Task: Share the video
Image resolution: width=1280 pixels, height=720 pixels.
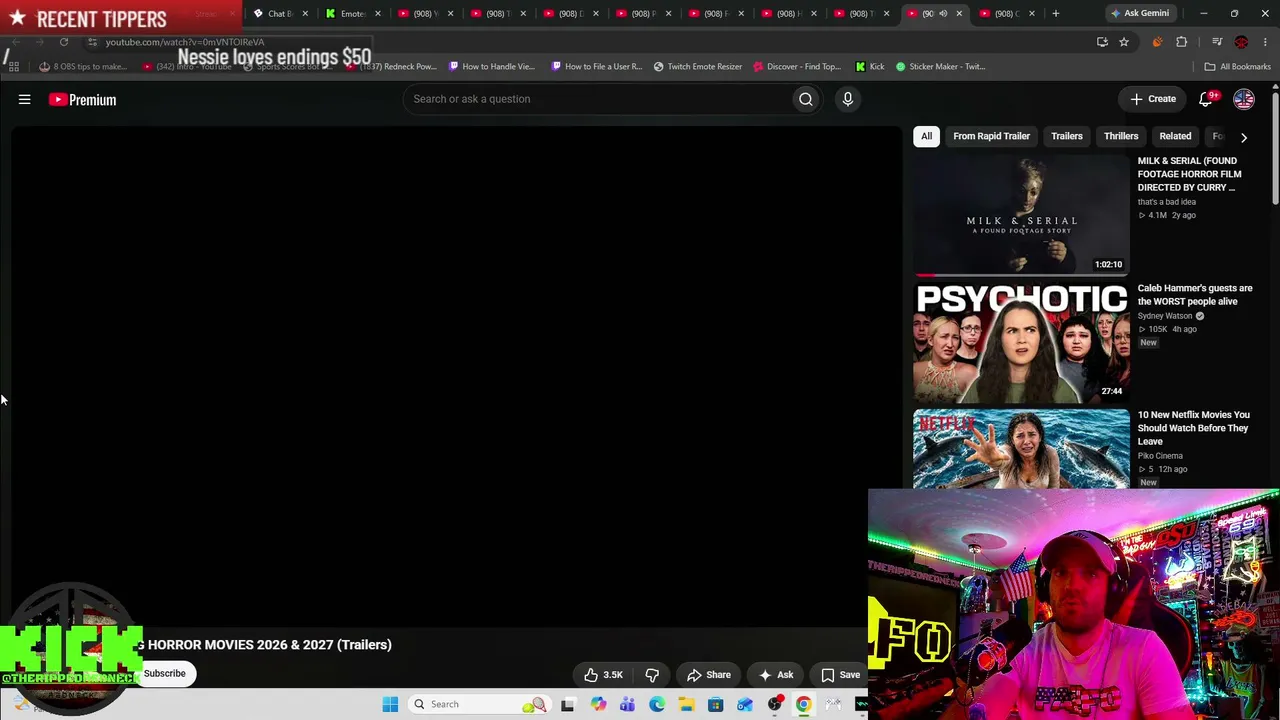Action: click(x=708, y=675)
